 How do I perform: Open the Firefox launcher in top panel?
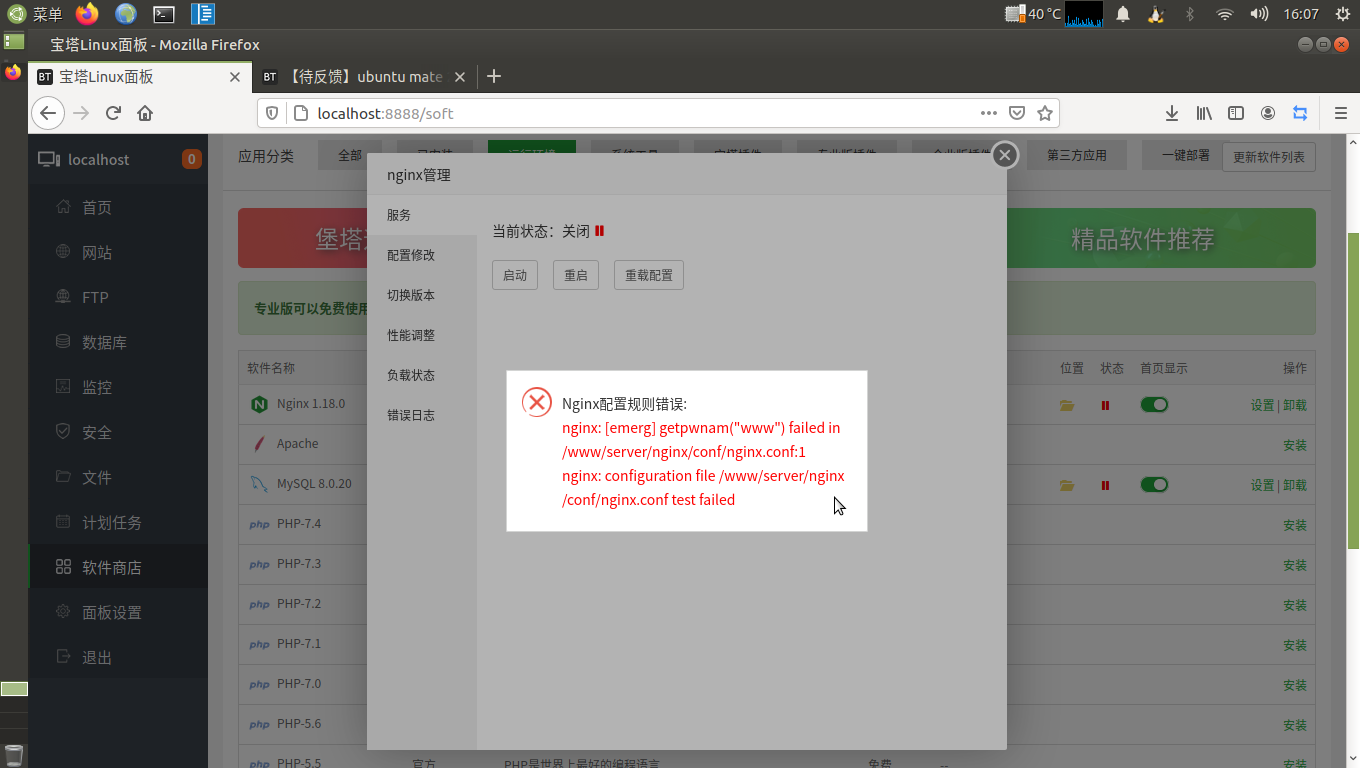click(x=88, y=14)
